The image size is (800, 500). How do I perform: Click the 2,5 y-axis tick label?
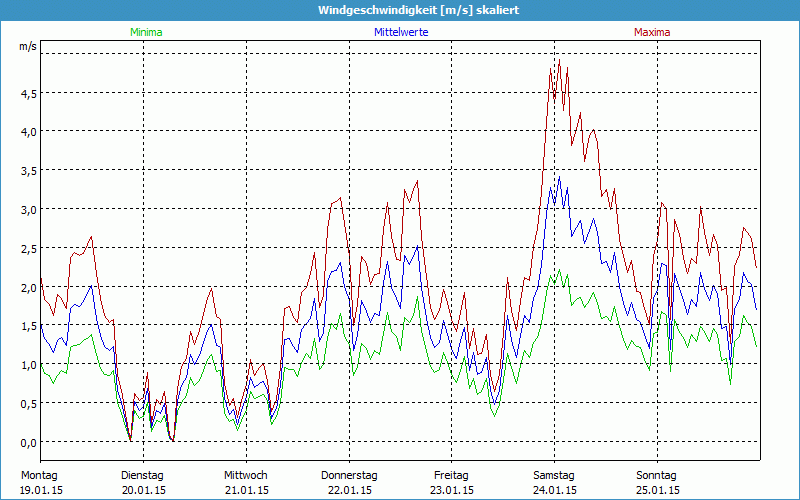point(28,248)
